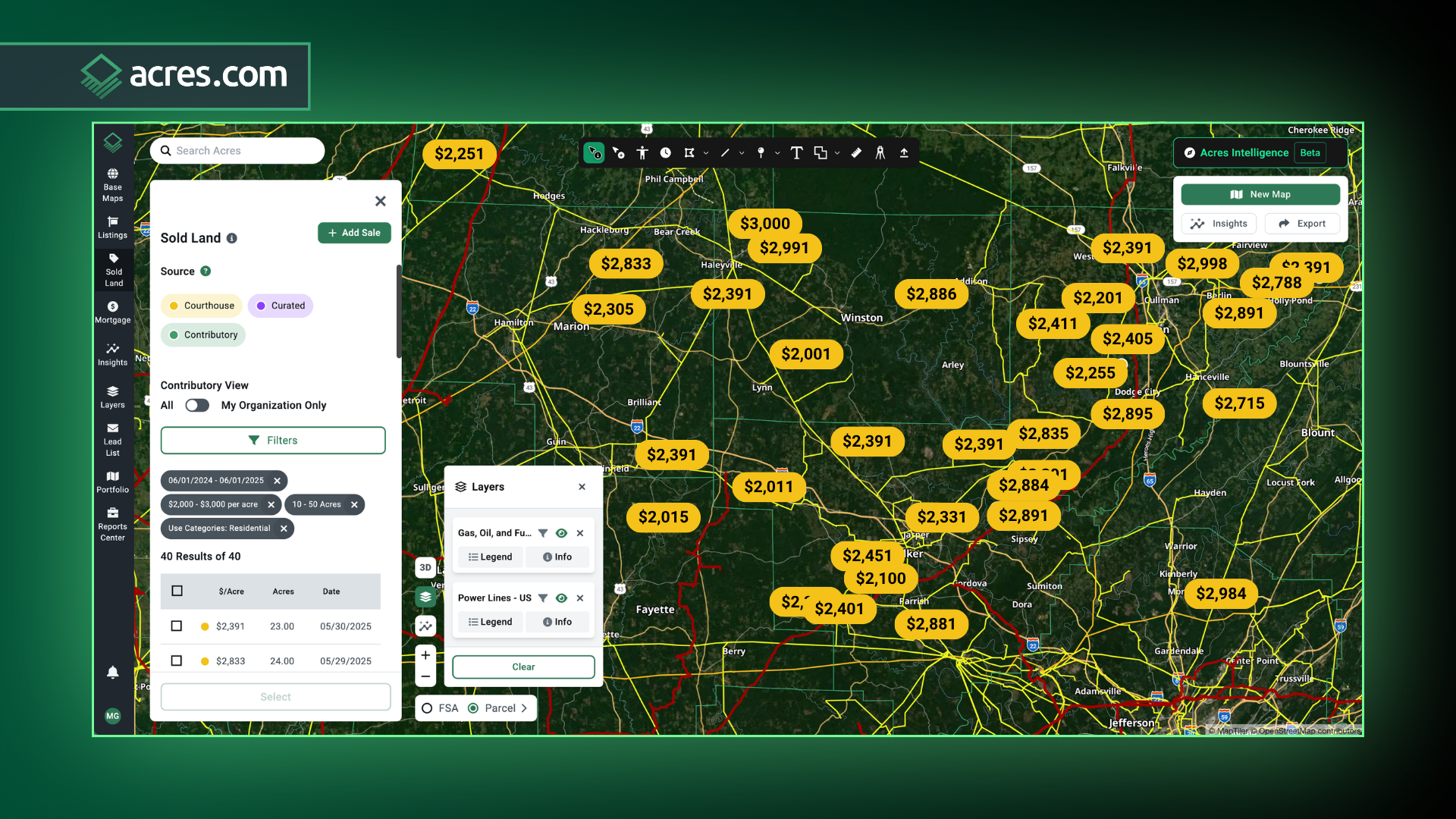
Task: Hide the Gas, Oil, and Fuel layer
Action: (x=561, y=533)
